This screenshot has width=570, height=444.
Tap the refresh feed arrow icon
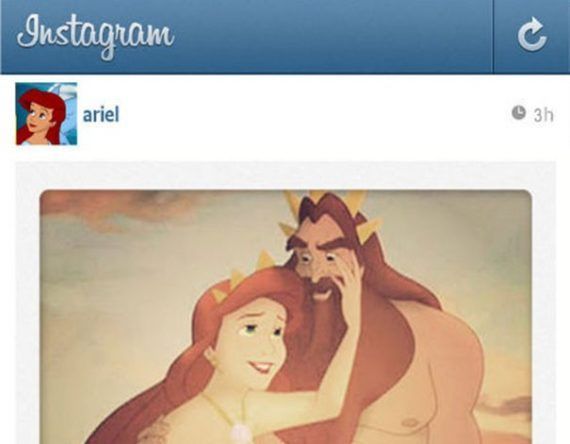[x=531, y=34]
